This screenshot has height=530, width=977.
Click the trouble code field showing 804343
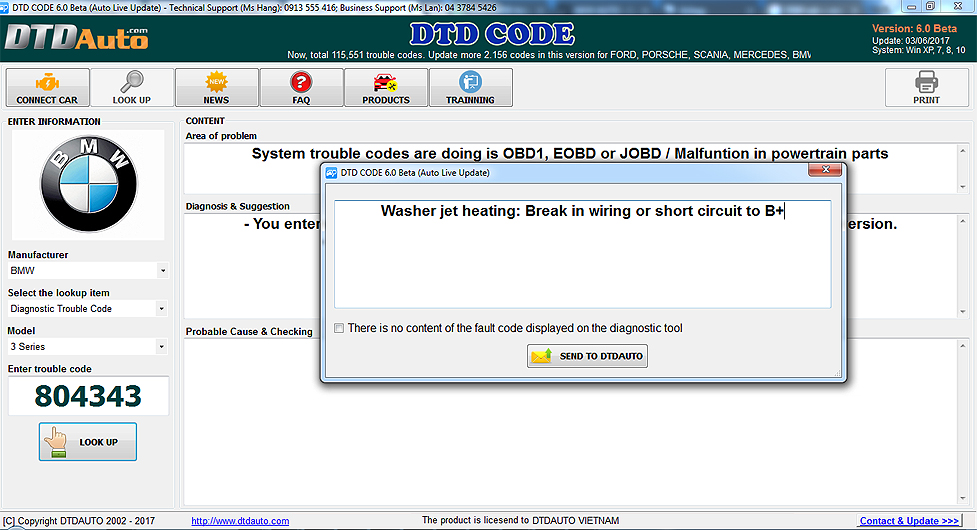click(88, 396)
